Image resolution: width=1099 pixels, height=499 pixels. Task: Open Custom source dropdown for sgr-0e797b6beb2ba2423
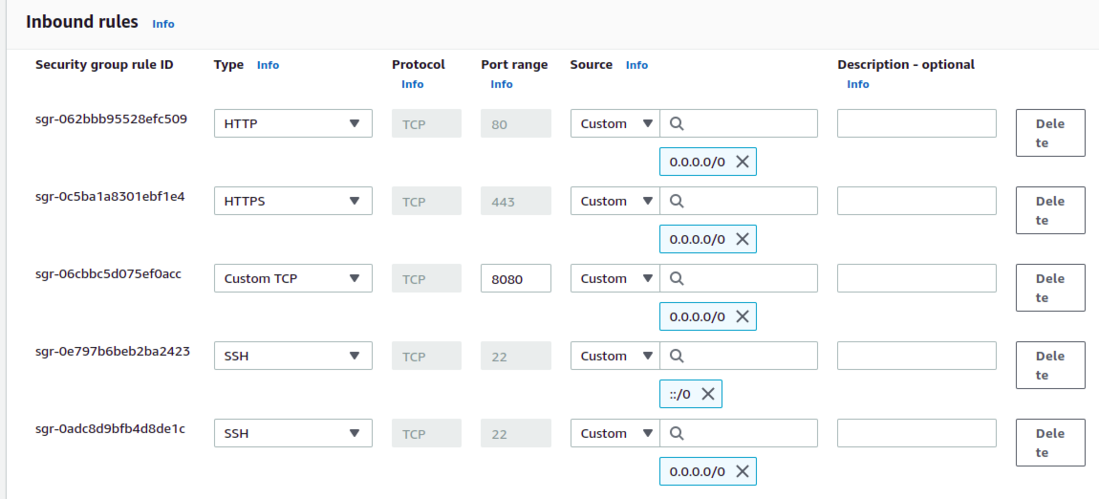pyautogui.click(x=615, y=356)
